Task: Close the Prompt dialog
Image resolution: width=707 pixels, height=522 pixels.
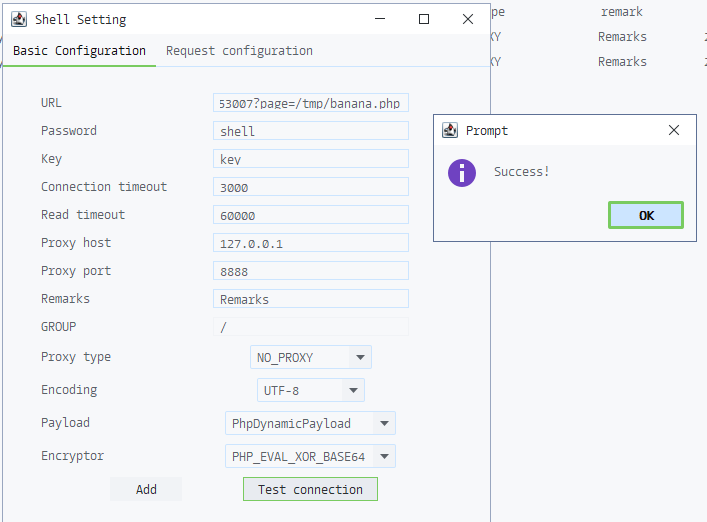Action: click(x=675, y=130)
